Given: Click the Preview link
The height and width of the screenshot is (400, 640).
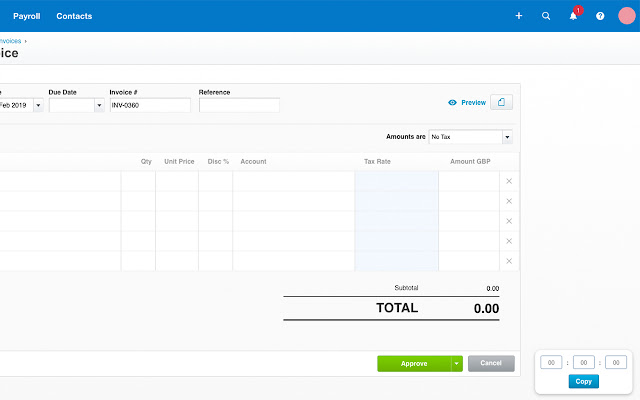Looking at the screenshot, I should point(467,102).
